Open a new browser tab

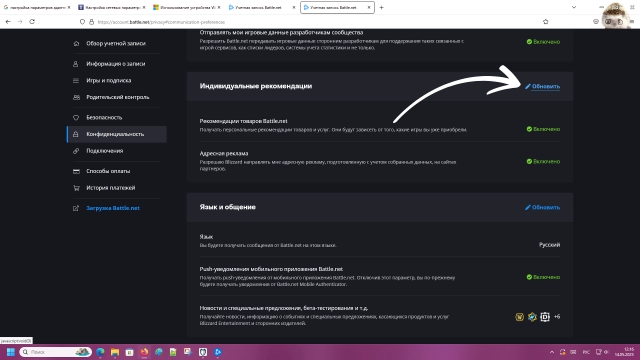[381, 7]
